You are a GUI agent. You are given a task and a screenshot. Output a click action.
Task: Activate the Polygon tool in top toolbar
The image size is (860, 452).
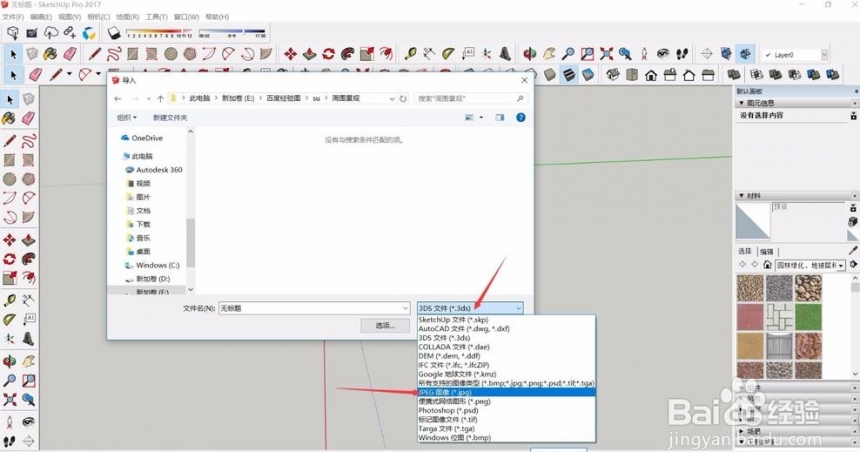[190, 54]
